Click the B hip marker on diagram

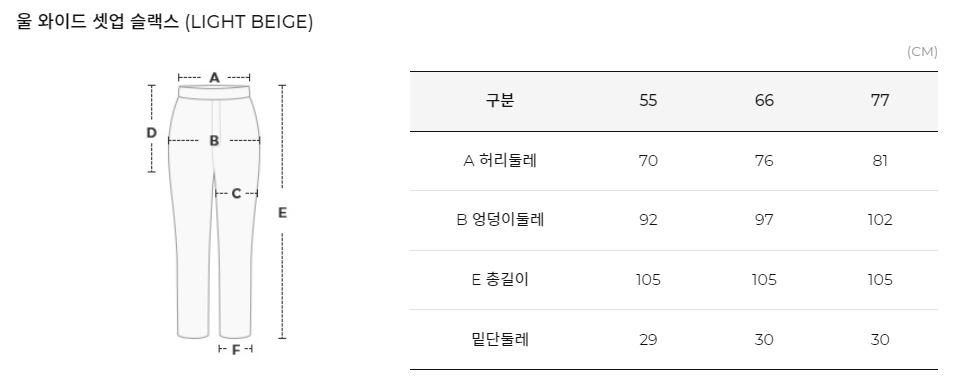click(x=214, y=141)
